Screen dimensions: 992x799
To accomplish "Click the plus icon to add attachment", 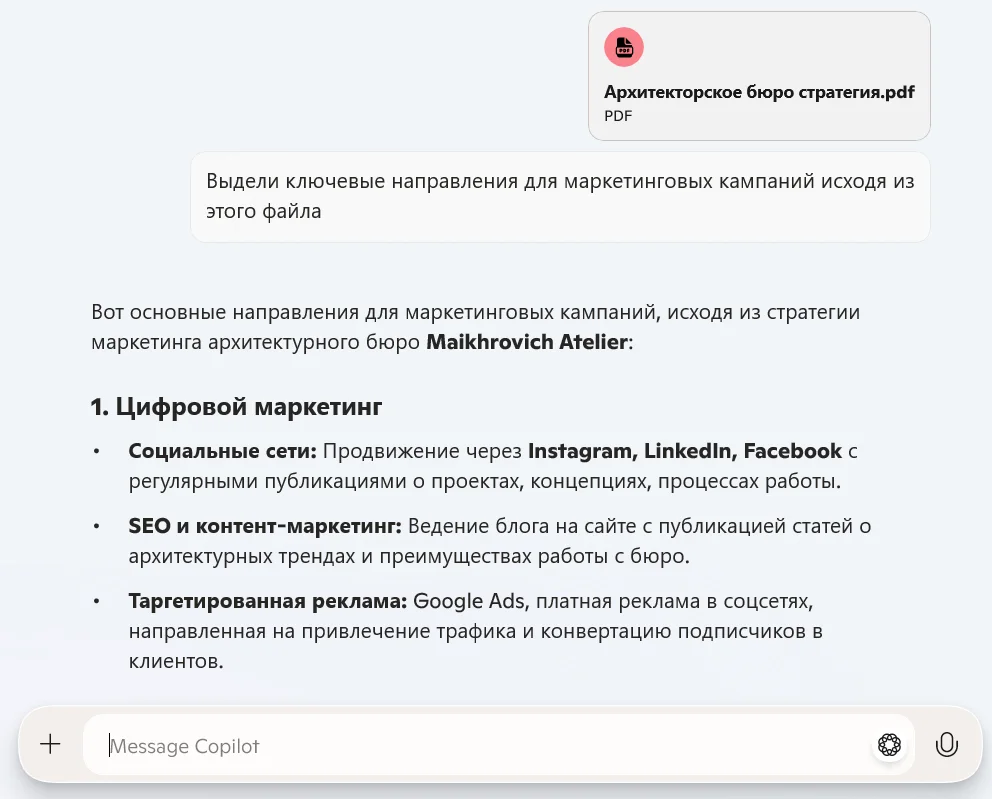I will coord(50,744).
